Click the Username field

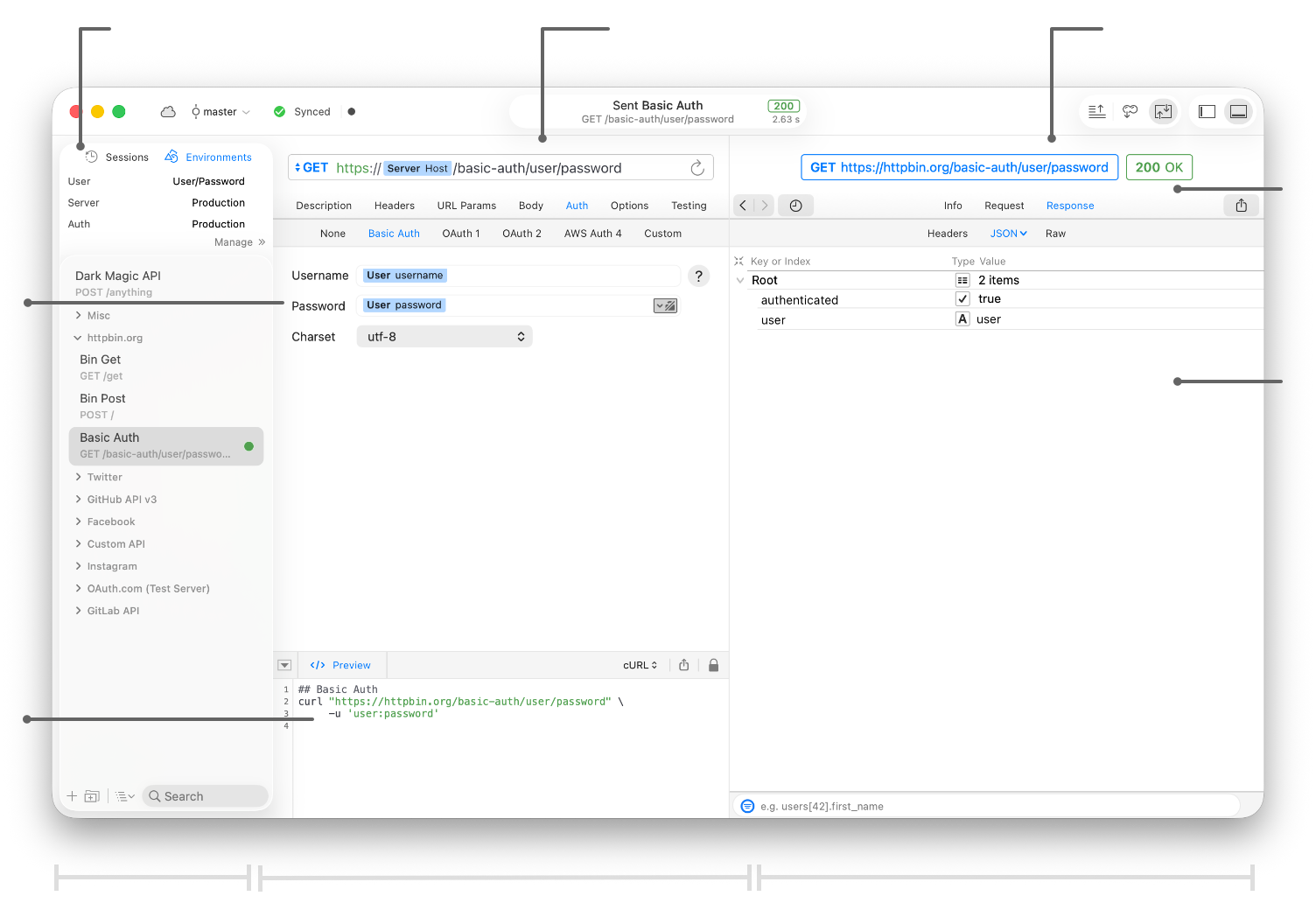519,276
